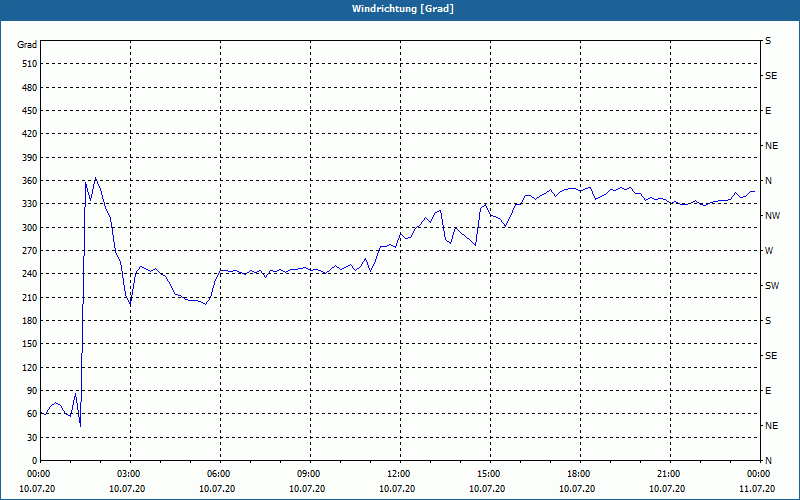Click the topmost S compass label
This screenshot has height=500, width=800.
click(x=768, y=41)
